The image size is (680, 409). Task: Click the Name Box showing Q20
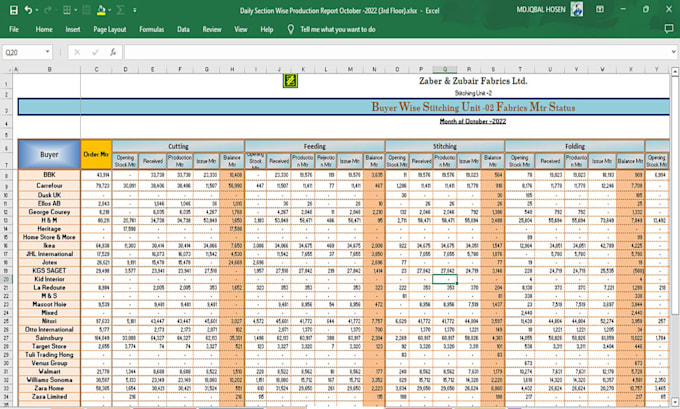23,52
